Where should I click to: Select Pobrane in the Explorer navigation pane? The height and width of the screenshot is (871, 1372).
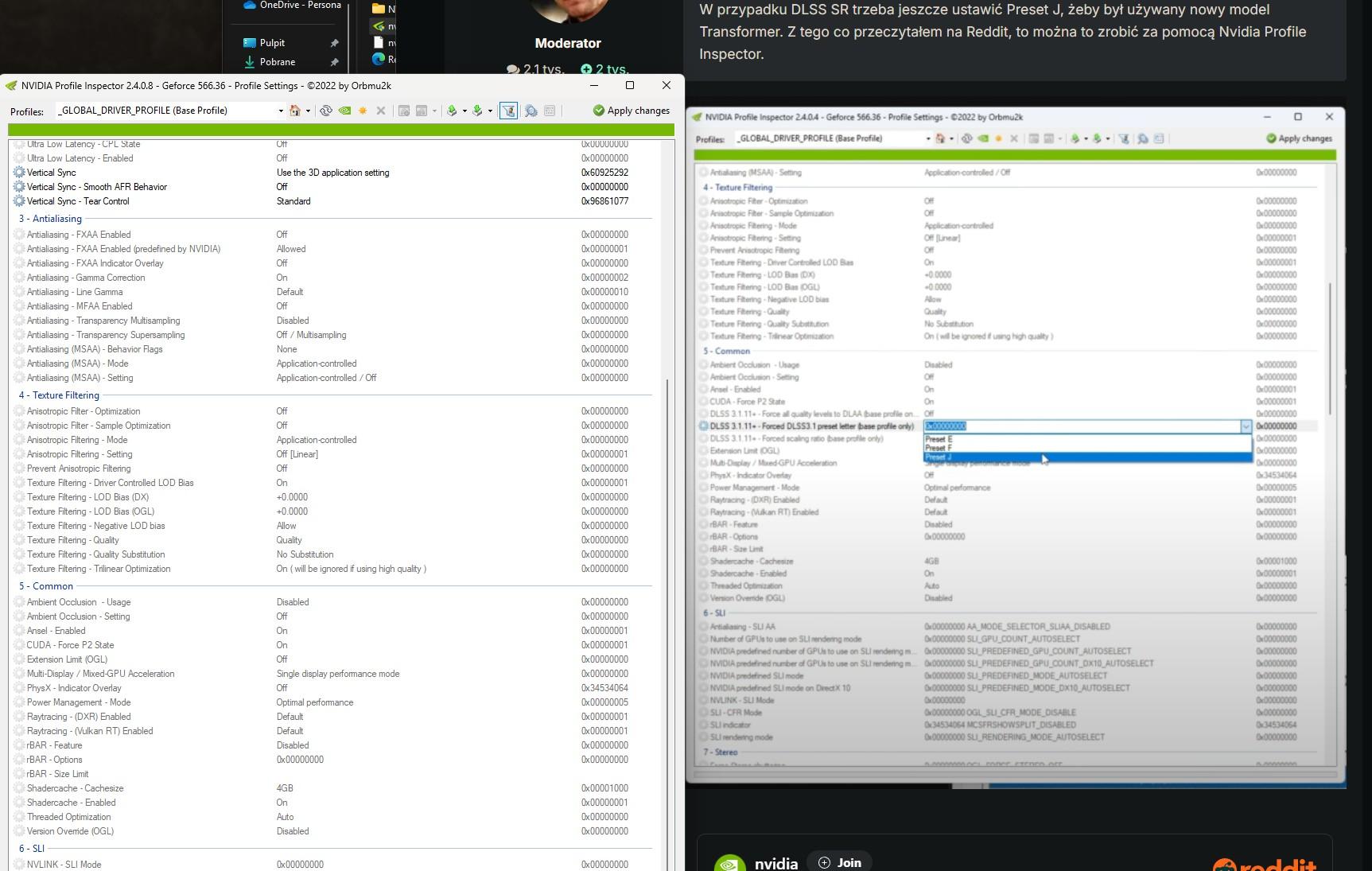tap(278, 62)
